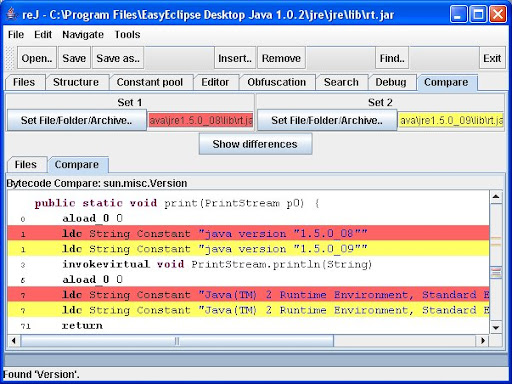Click the Save as.. toolbar button

tap(118, 58)
